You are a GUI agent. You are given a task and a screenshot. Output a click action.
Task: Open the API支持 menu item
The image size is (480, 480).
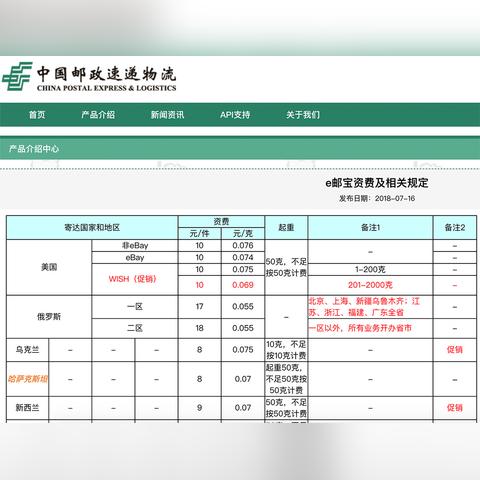[235, 115]
